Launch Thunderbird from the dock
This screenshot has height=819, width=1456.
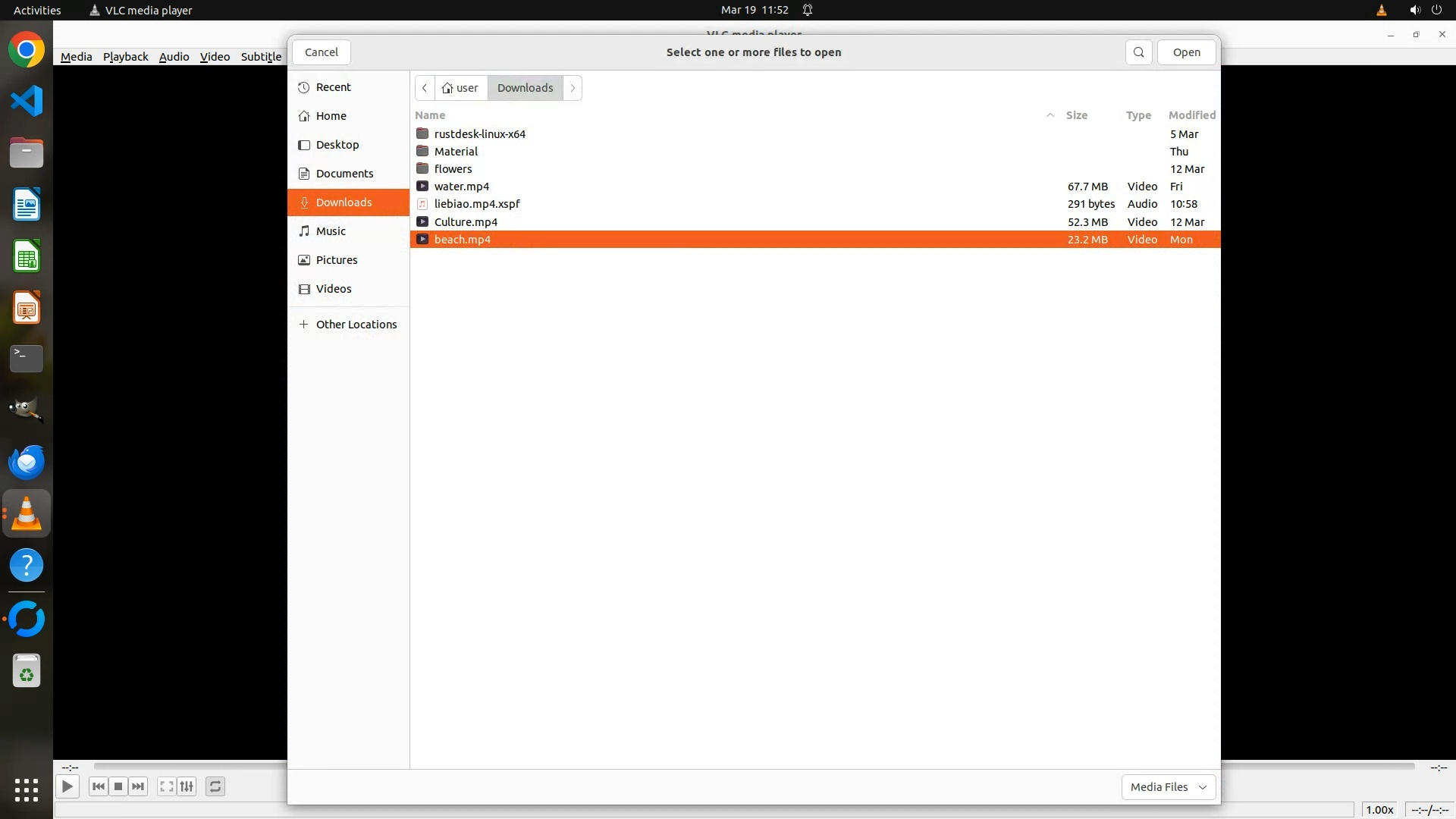[x=27, y=462]
